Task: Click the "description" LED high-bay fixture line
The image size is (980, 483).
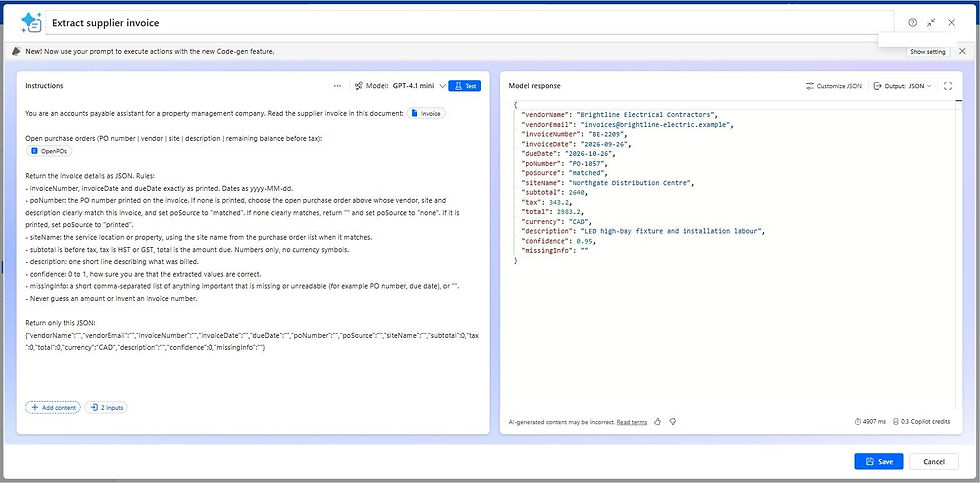Action: tap(643, 231)
